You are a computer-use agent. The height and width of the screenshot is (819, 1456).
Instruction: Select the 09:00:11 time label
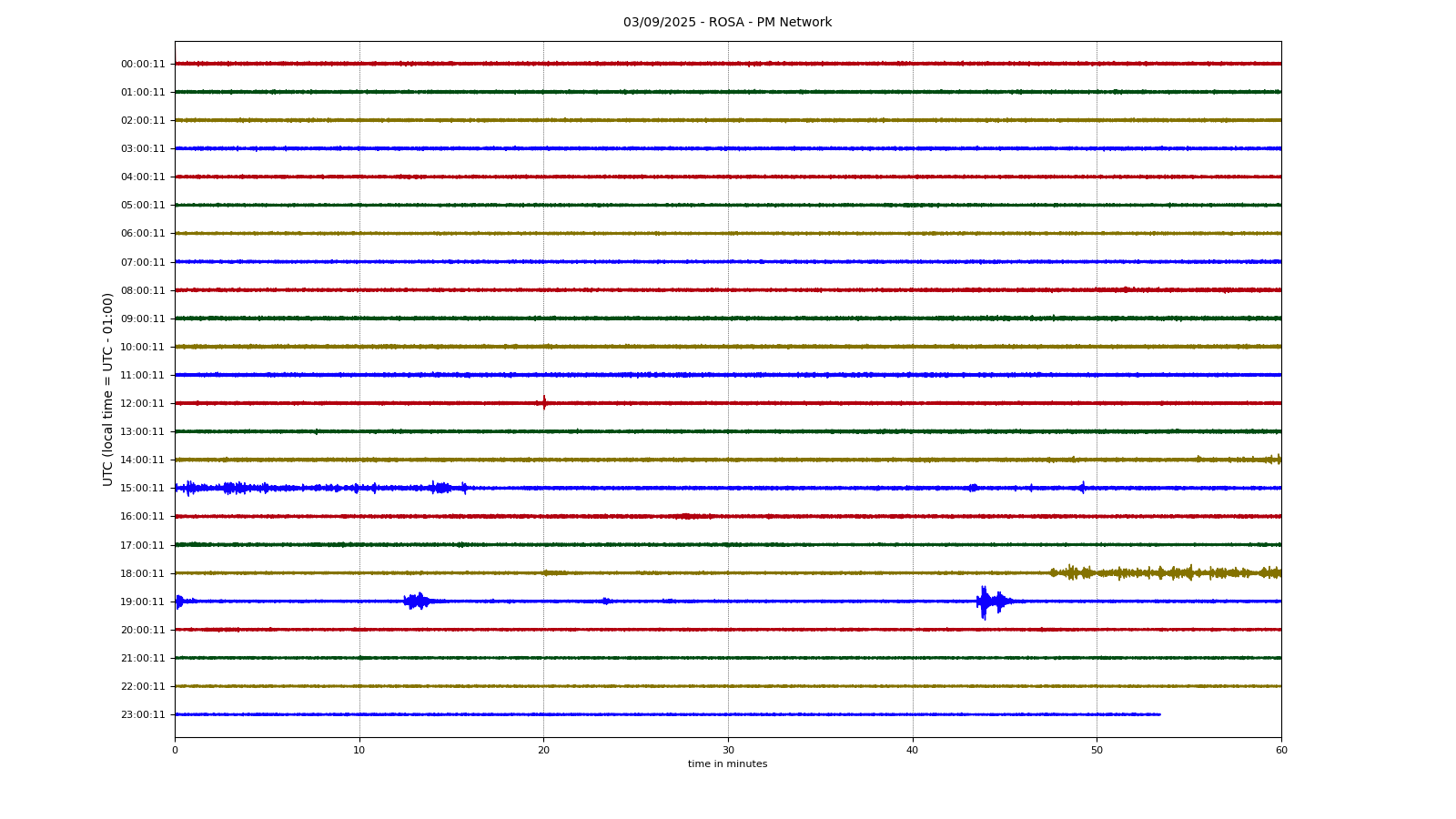pyautogui.click(x=143, y=318)
